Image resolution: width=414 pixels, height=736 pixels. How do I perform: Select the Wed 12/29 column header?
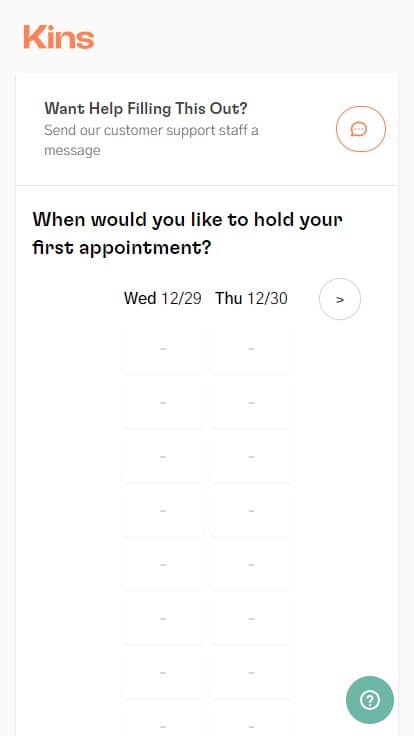pos(162,299)
